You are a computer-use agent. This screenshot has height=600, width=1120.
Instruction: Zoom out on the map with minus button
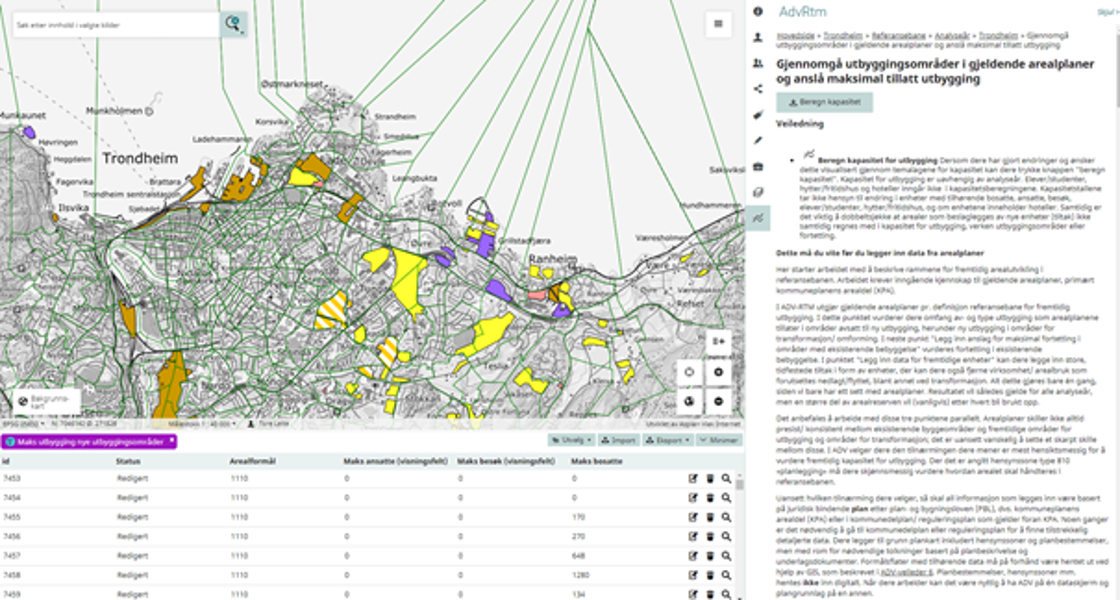coord(718,401)
